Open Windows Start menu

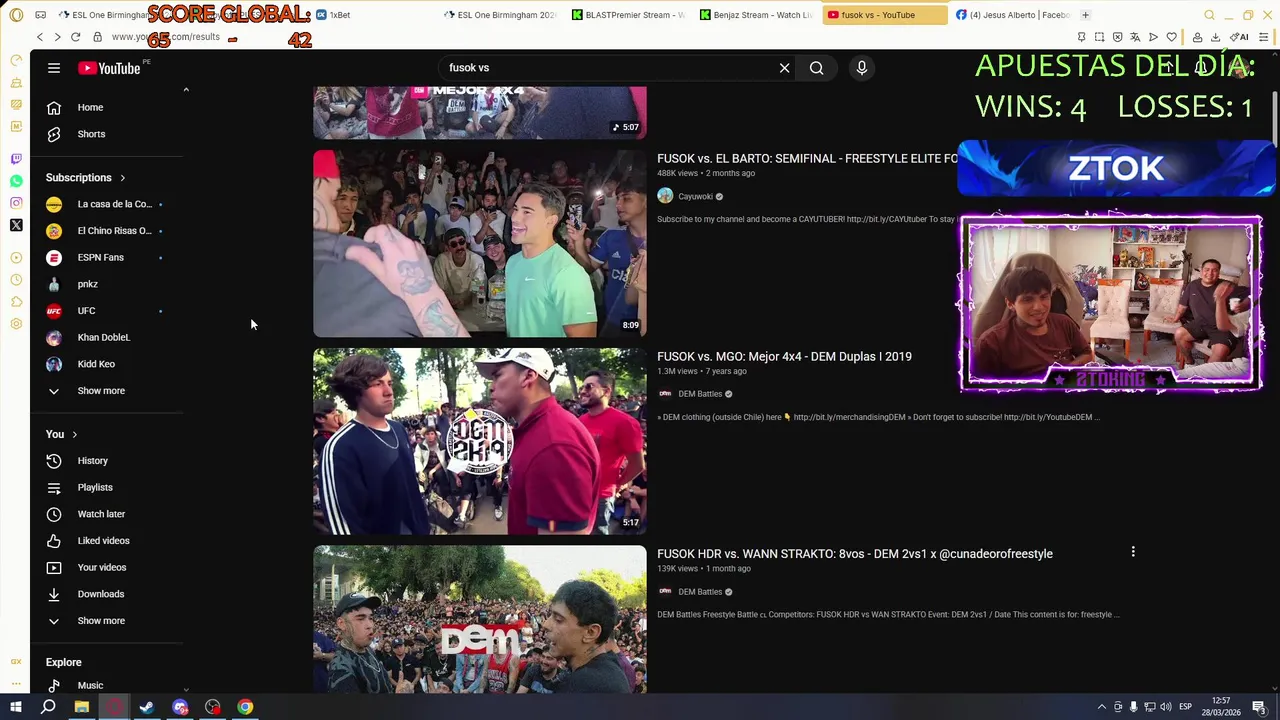[16, 707]
